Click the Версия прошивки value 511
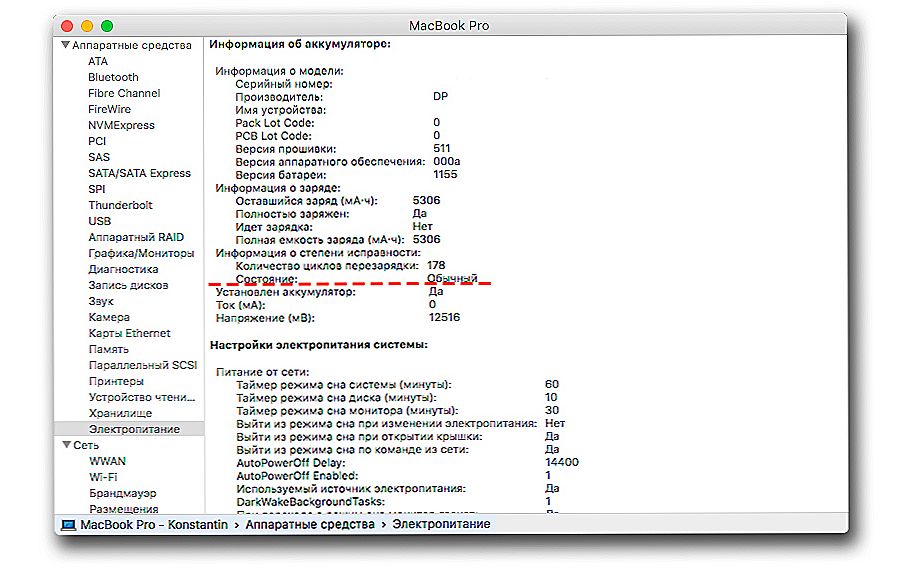The height and width of the screenshot is (569, 902). [441, 148]
